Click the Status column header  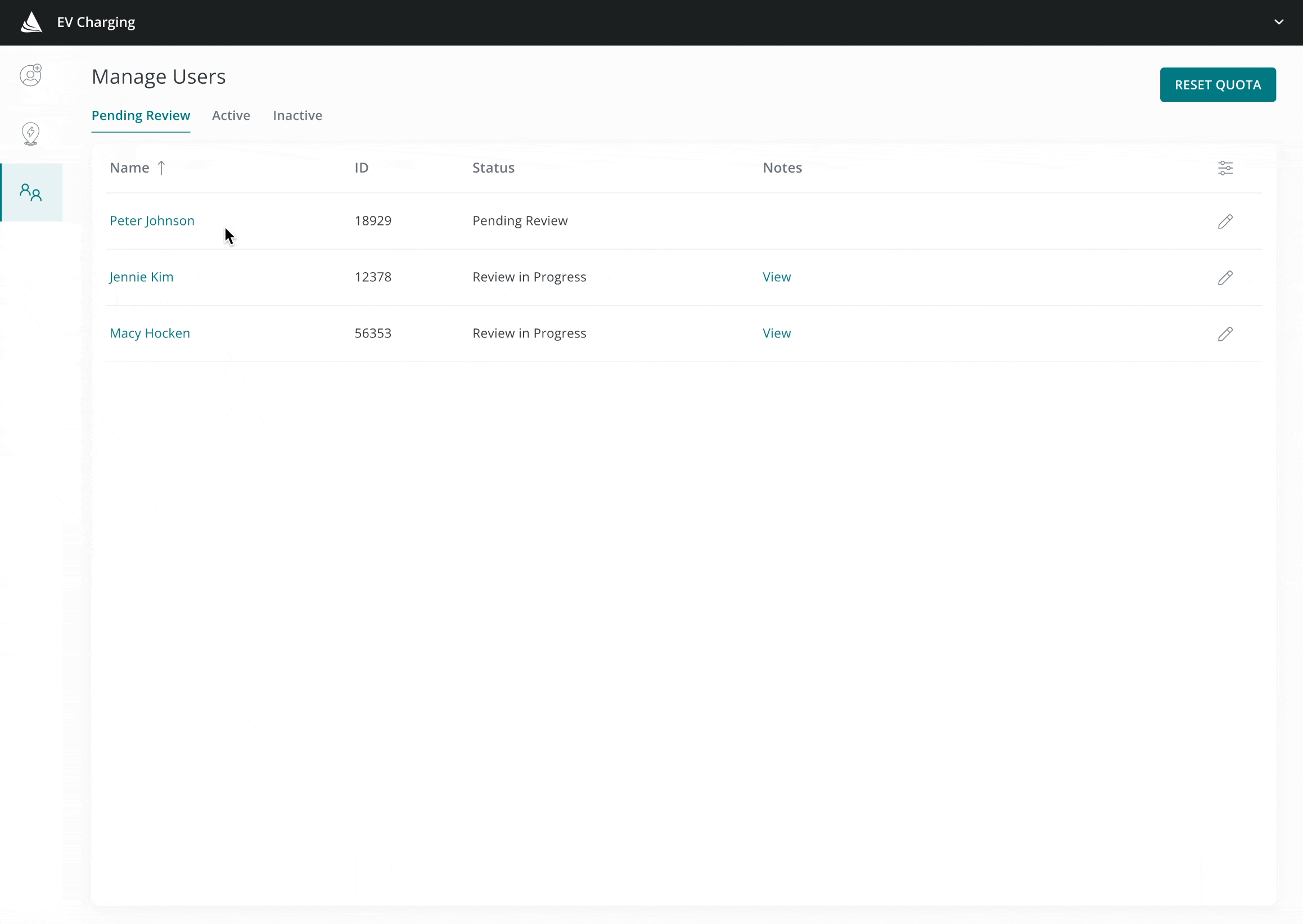click(493, 168)
